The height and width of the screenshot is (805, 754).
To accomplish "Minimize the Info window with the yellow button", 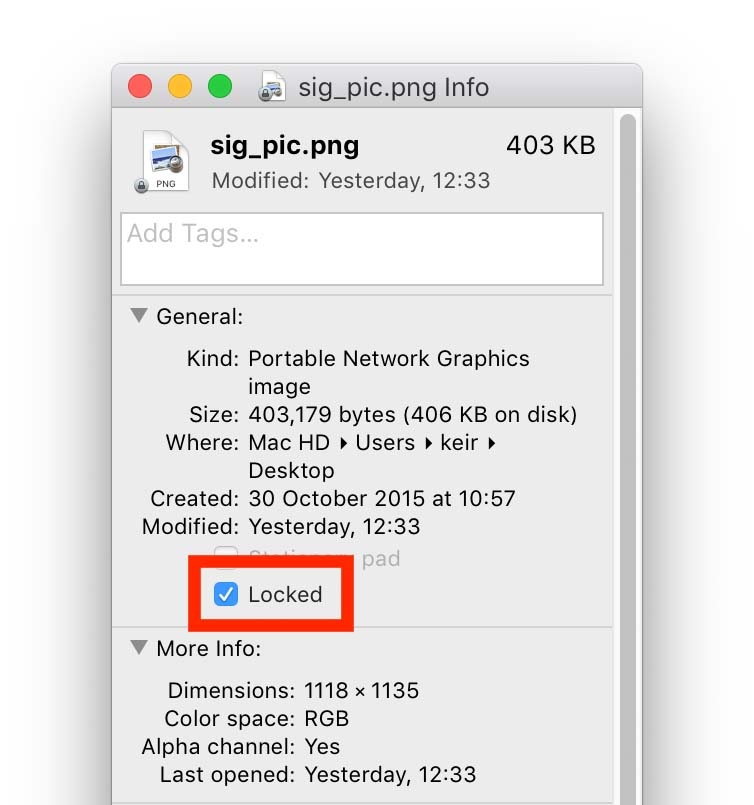I will point(180,87).
